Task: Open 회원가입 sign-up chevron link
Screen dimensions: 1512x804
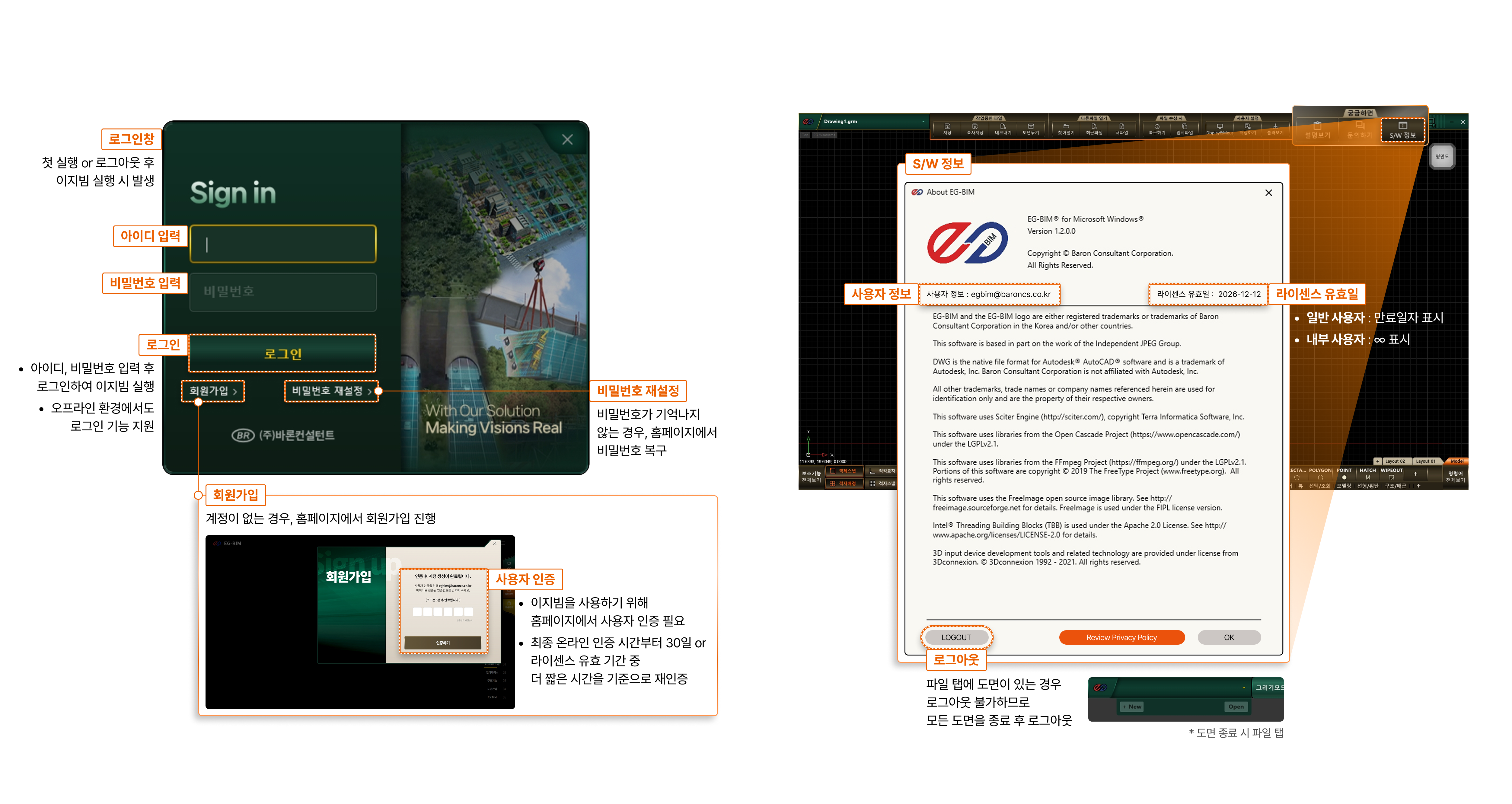Action: (213, 391)
